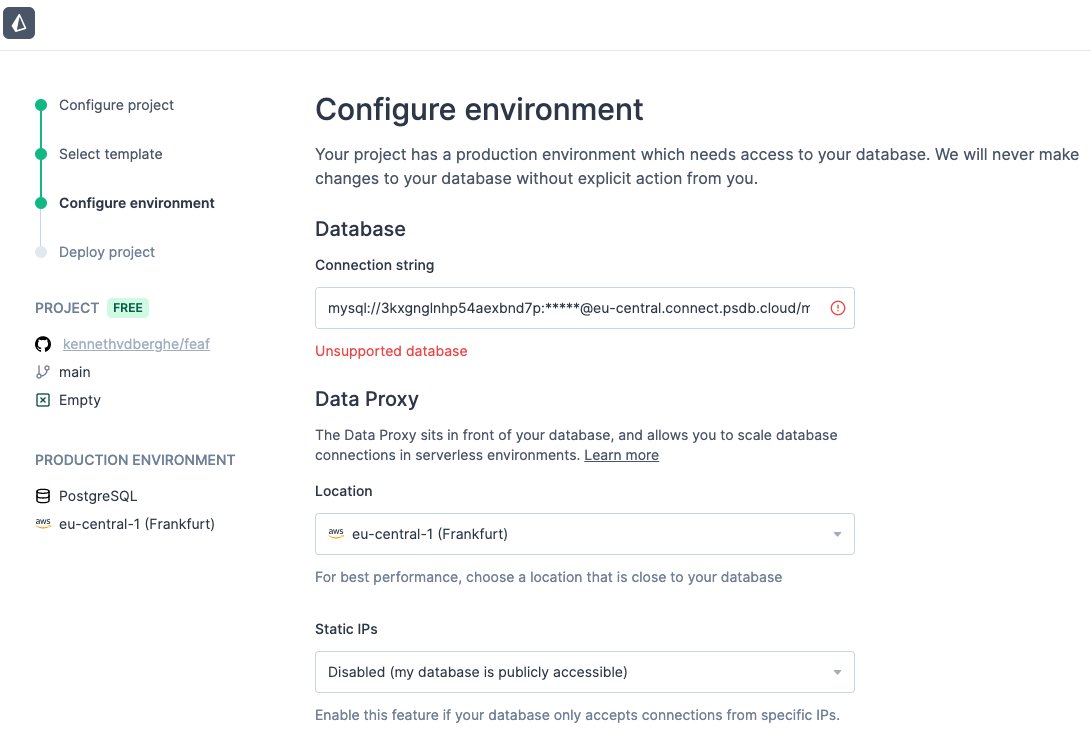
Task: Go to Select template step
Action: 110,154
